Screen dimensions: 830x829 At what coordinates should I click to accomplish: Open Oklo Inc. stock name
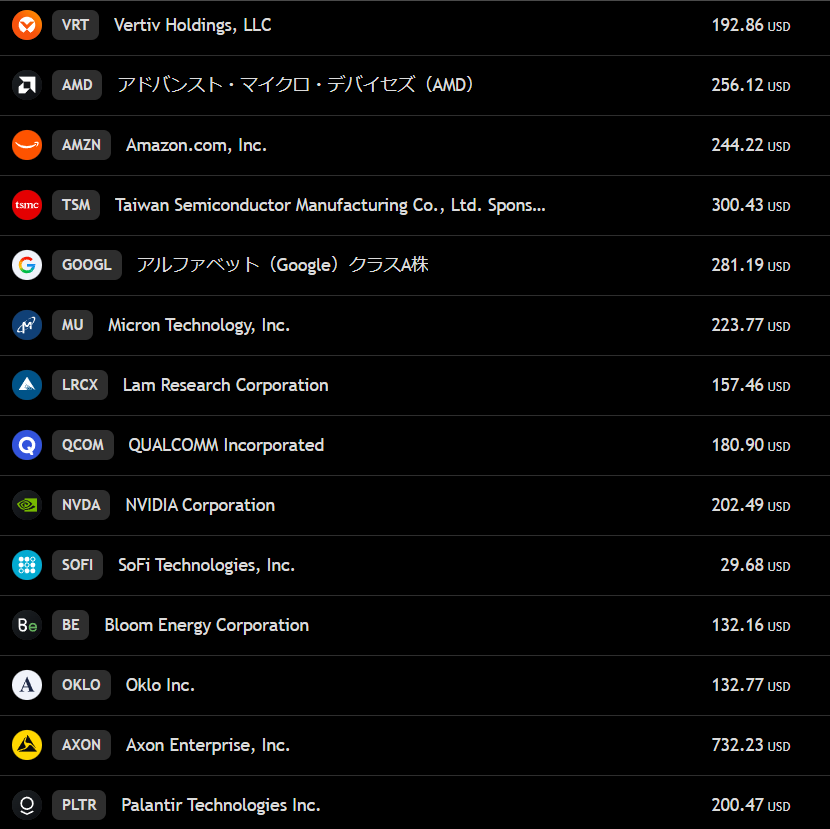[160, 685]
